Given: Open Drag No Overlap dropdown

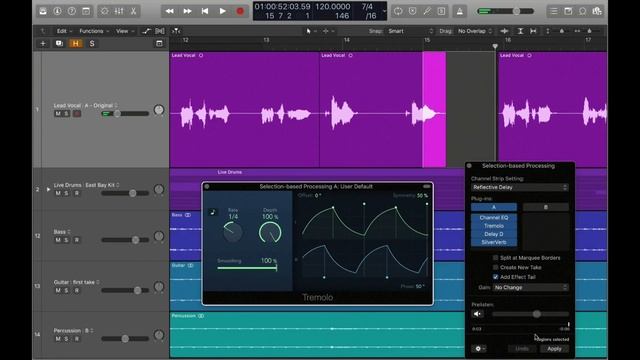Looking at the screenshot, I should (x=475, y=31).
